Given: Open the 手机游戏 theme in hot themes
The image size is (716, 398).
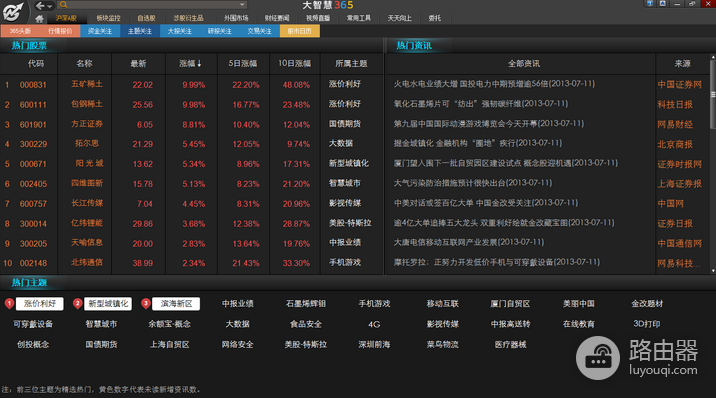Looking at the screenshot, I should click(x=374, y=304).
